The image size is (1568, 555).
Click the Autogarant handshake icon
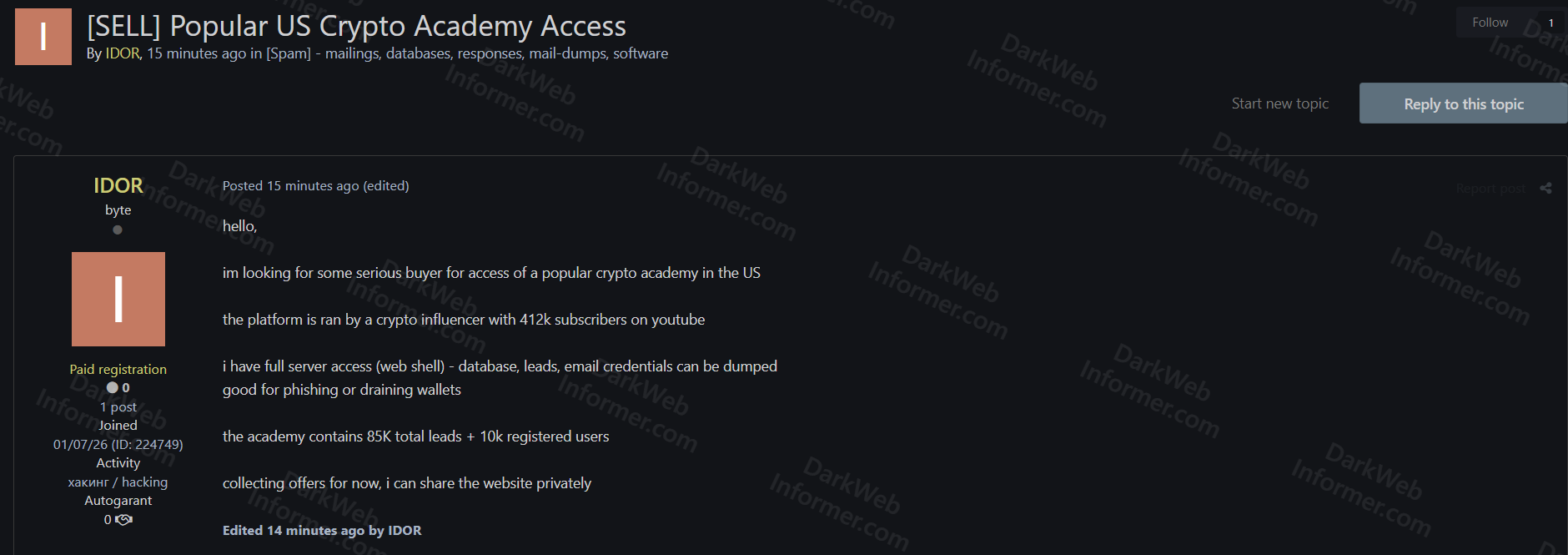click(124, 520)
